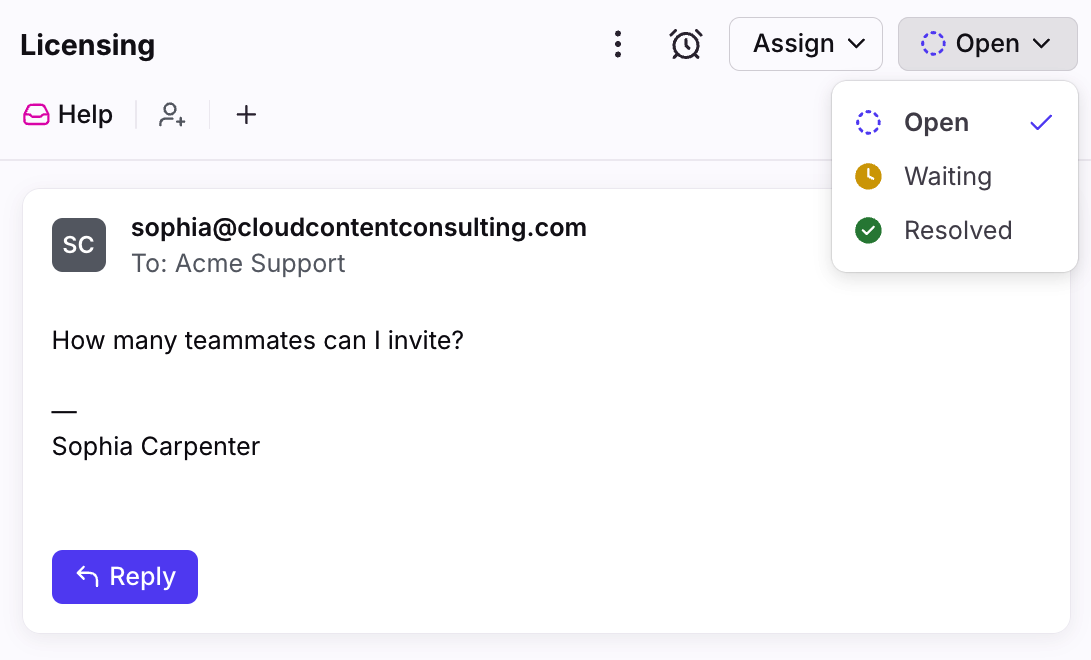1091x660 pixels.
Task: Click the yellow clock Waiting icon
Action: (868, 177)
